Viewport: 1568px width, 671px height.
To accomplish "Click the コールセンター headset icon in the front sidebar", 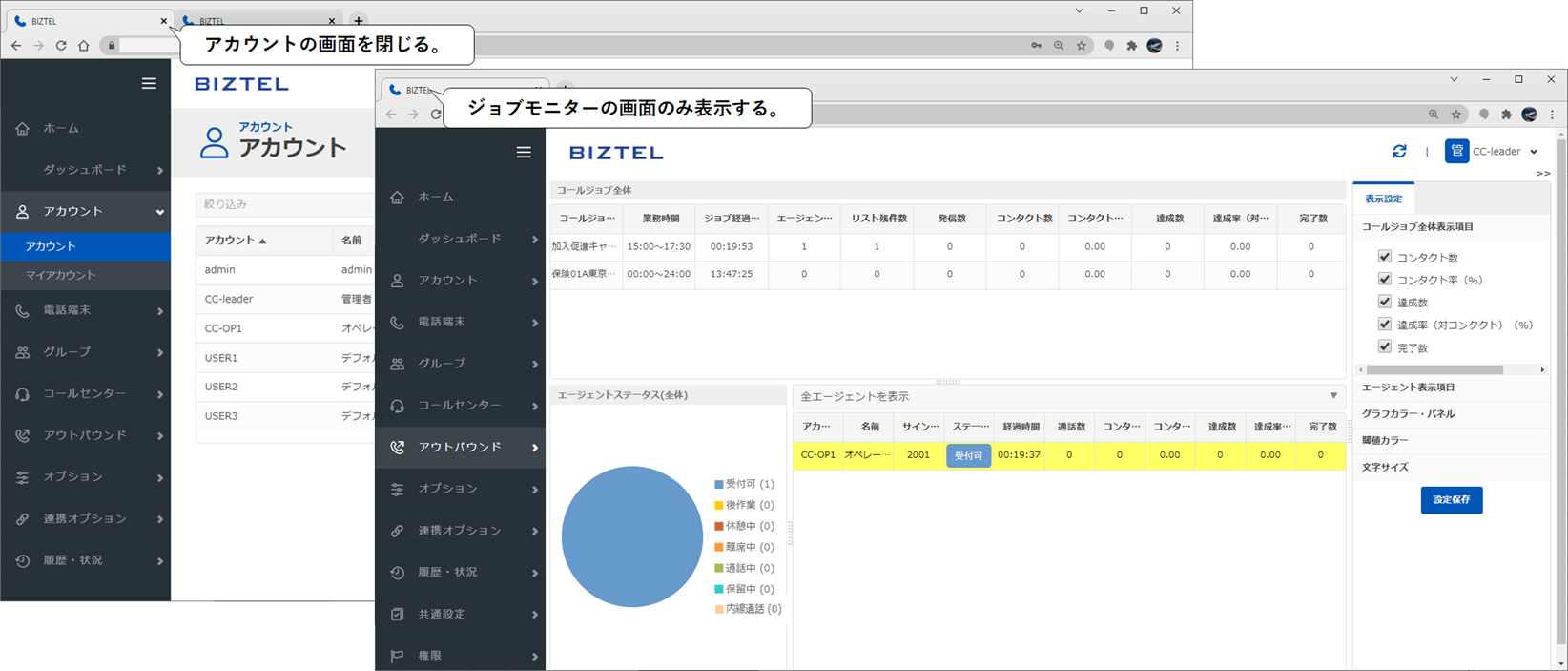I will [x=398, y=406].
